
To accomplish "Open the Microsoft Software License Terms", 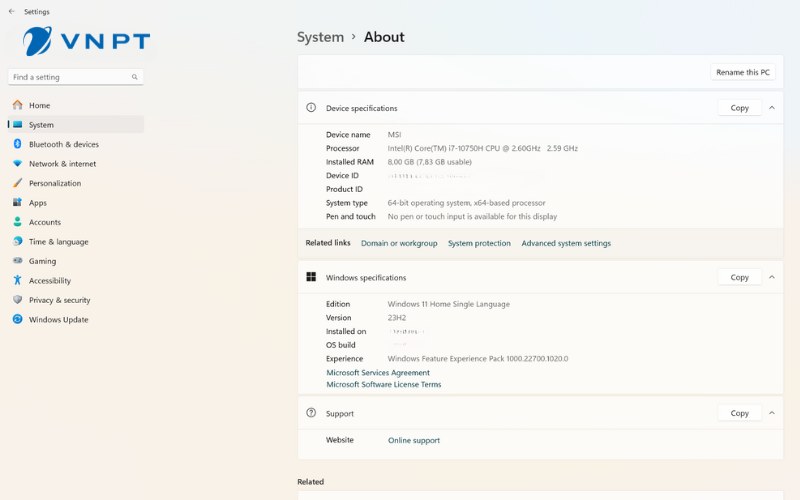I will pyautogui.click(x=383, y=385).
